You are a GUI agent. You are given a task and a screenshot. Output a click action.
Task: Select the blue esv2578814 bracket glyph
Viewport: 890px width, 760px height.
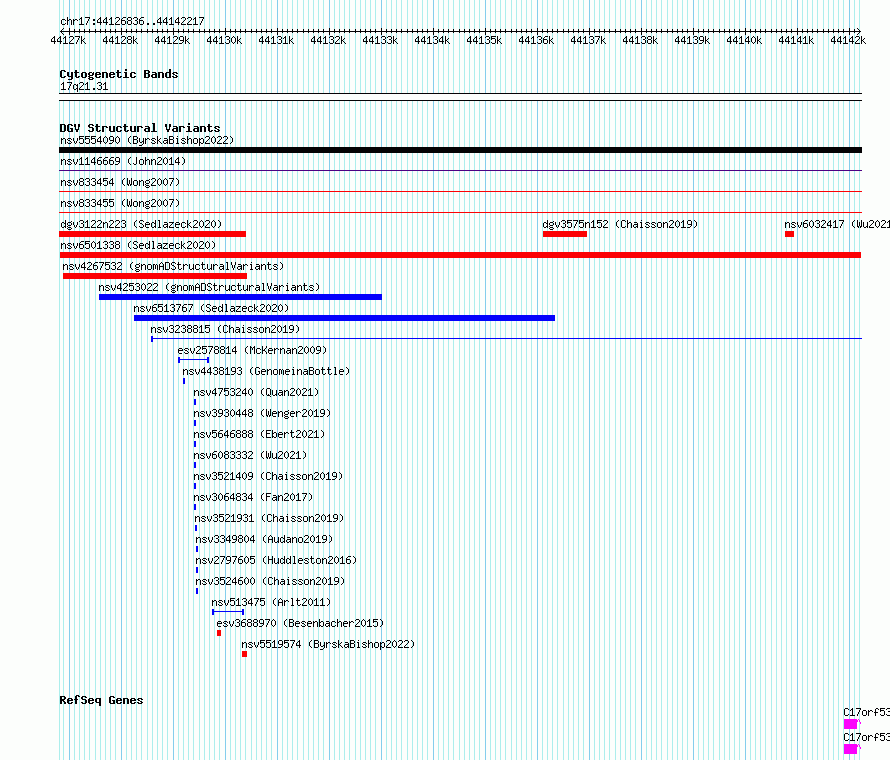tap(194, 360)
